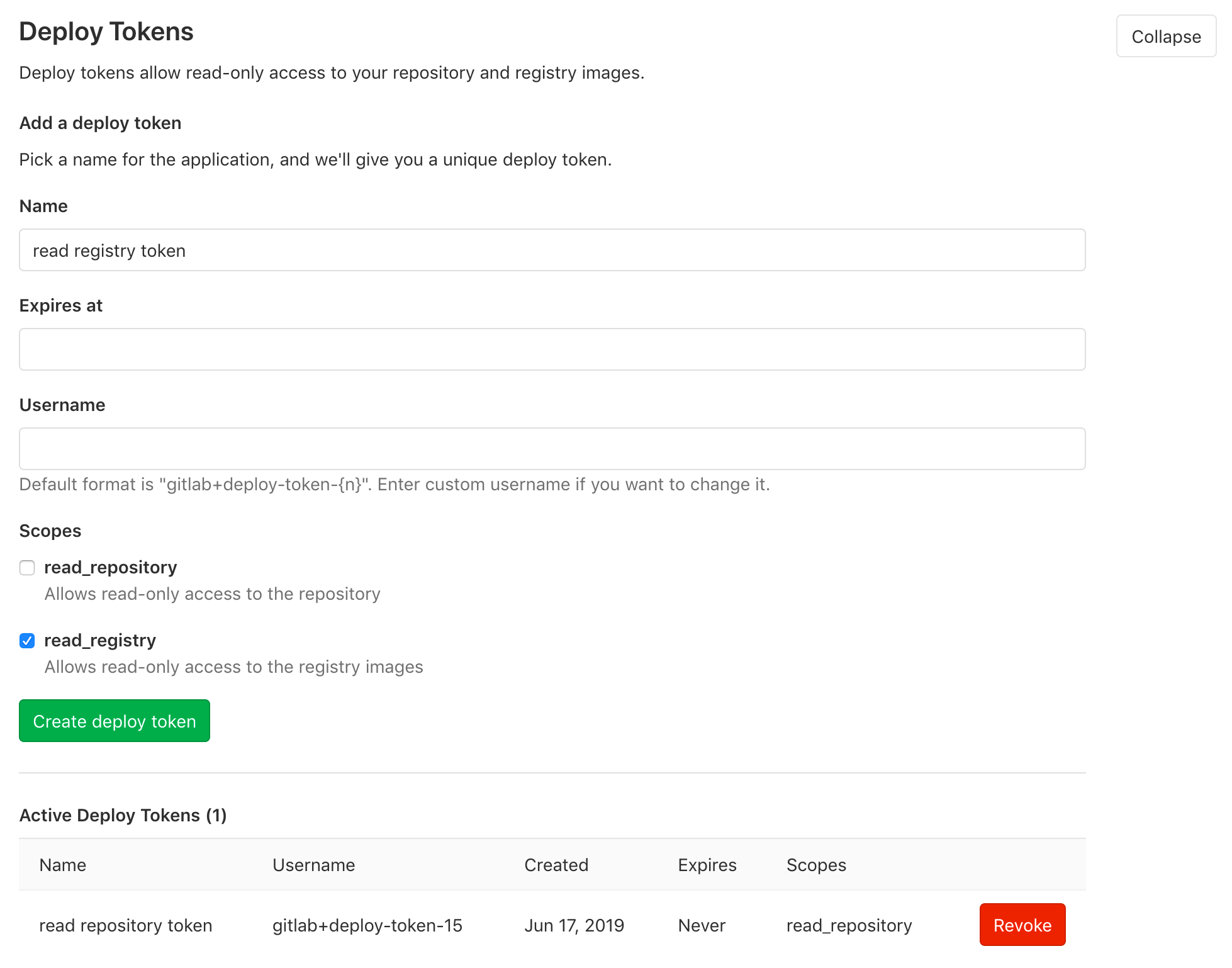This screenshot has height=968, width=1232.
Task: Select gitlab+deploy-token-15 username text
Action: click(x=367, y=925)
